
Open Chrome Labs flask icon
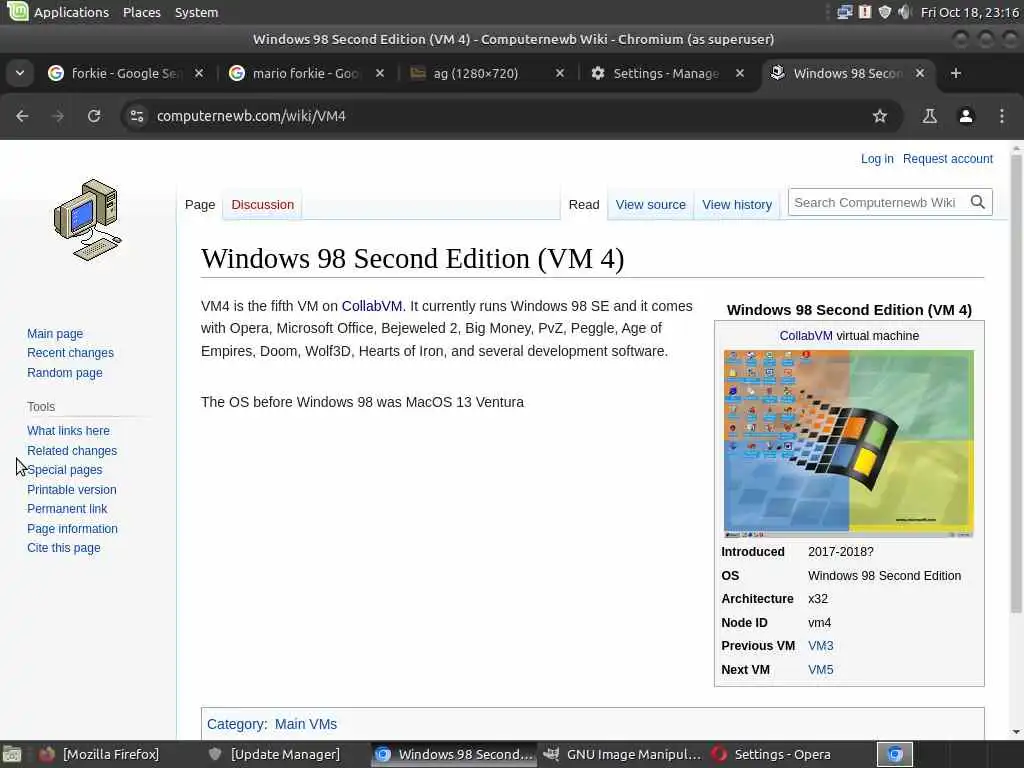point(929,116)
